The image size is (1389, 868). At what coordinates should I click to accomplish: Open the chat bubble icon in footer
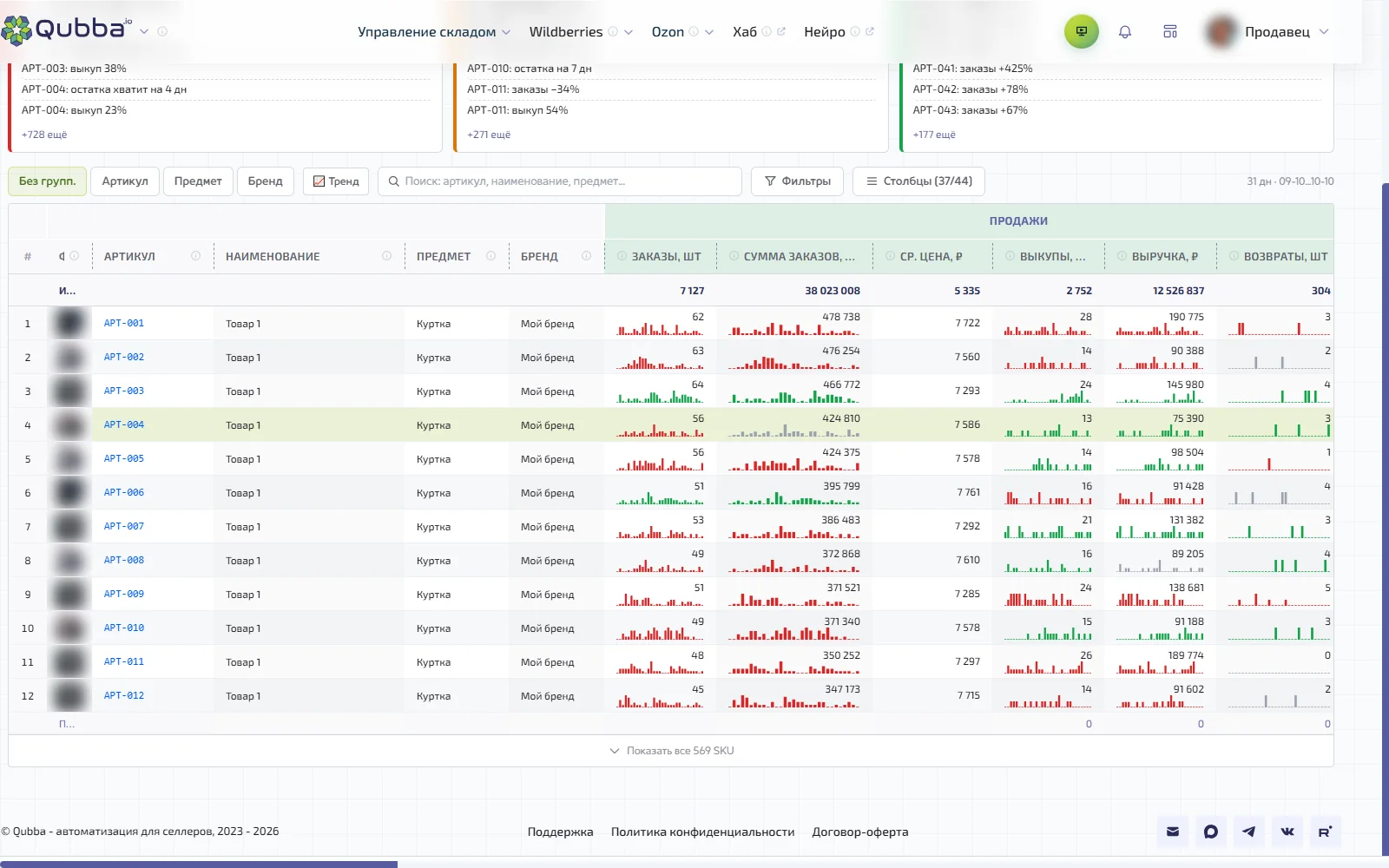[1211, 832]
